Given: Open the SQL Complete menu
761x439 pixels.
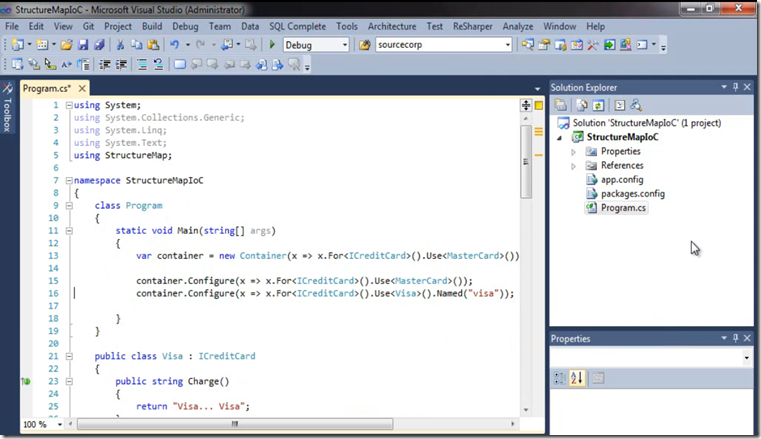Looking at the screenshot, I should coord(298,26).
